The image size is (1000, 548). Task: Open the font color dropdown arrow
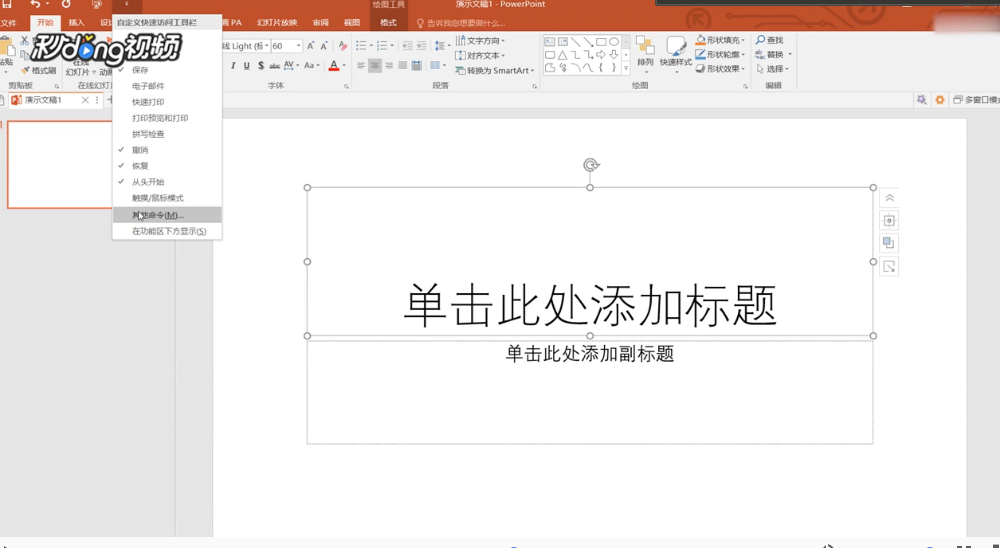344,66
